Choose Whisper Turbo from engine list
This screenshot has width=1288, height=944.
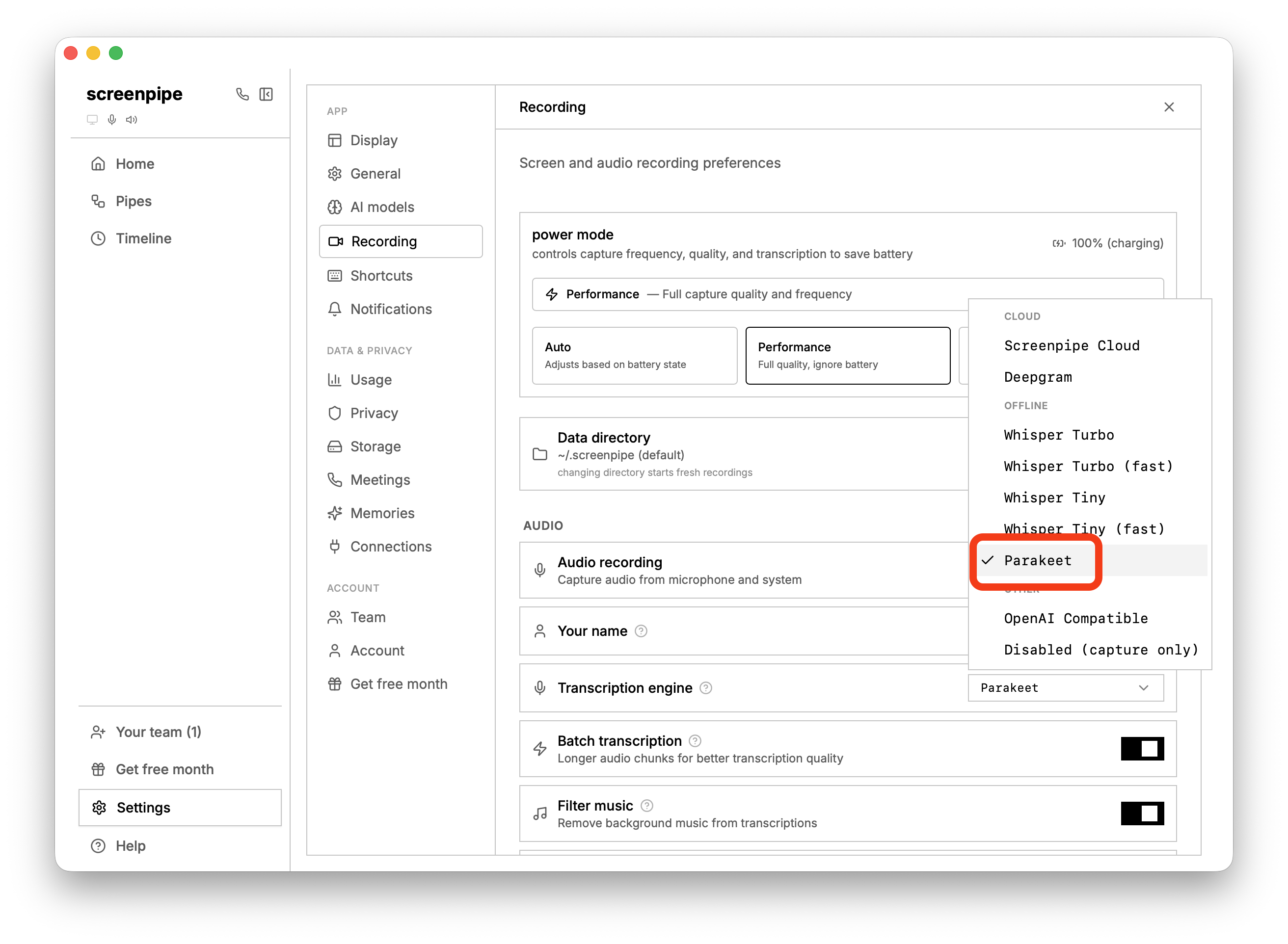point(1059,435)
